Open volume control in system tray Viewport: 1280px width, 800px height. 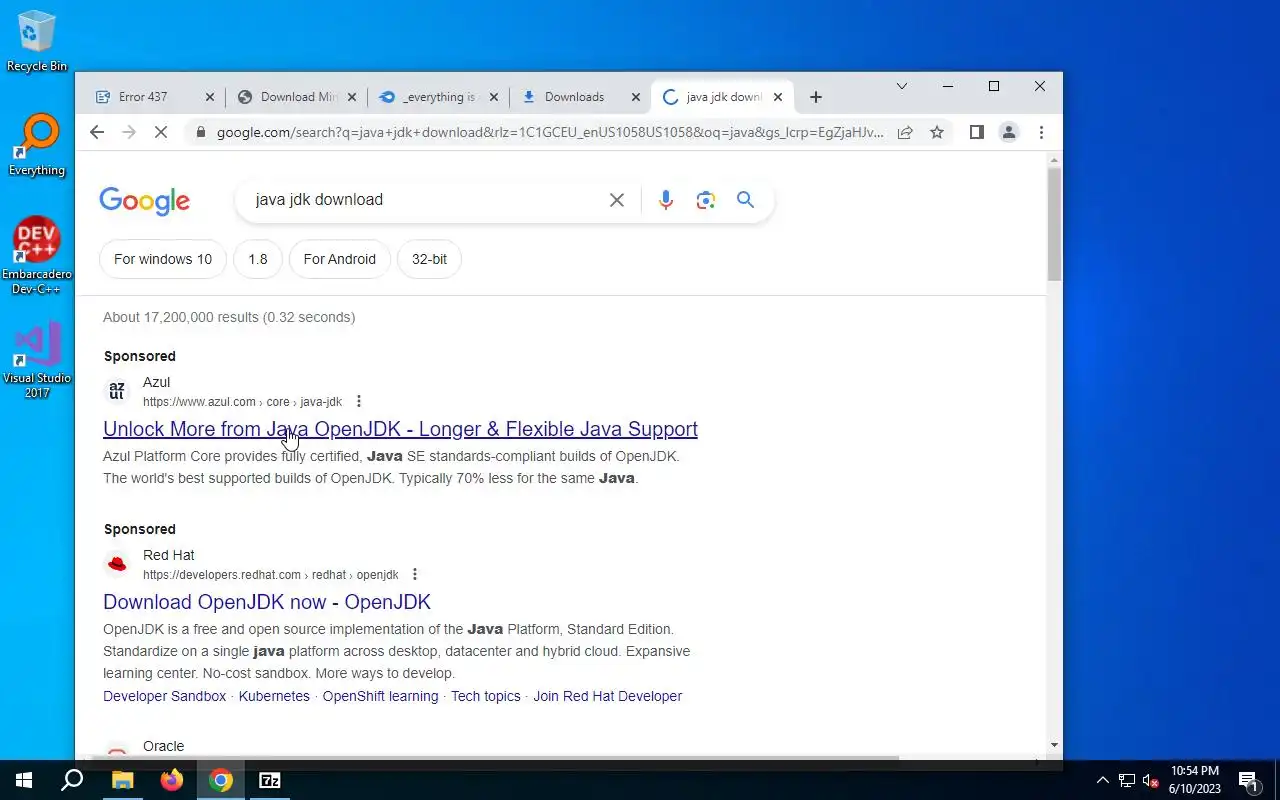1150,781
